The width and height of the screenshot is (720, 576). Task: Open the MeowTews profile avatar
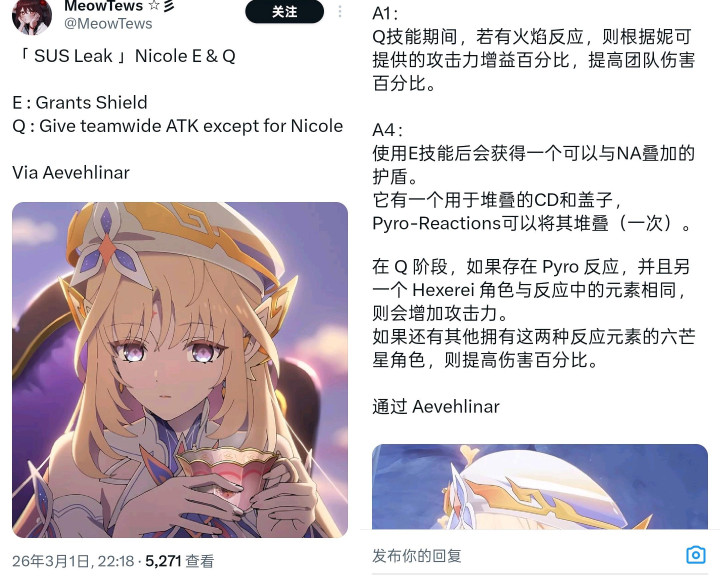click(x=32, y=17)
